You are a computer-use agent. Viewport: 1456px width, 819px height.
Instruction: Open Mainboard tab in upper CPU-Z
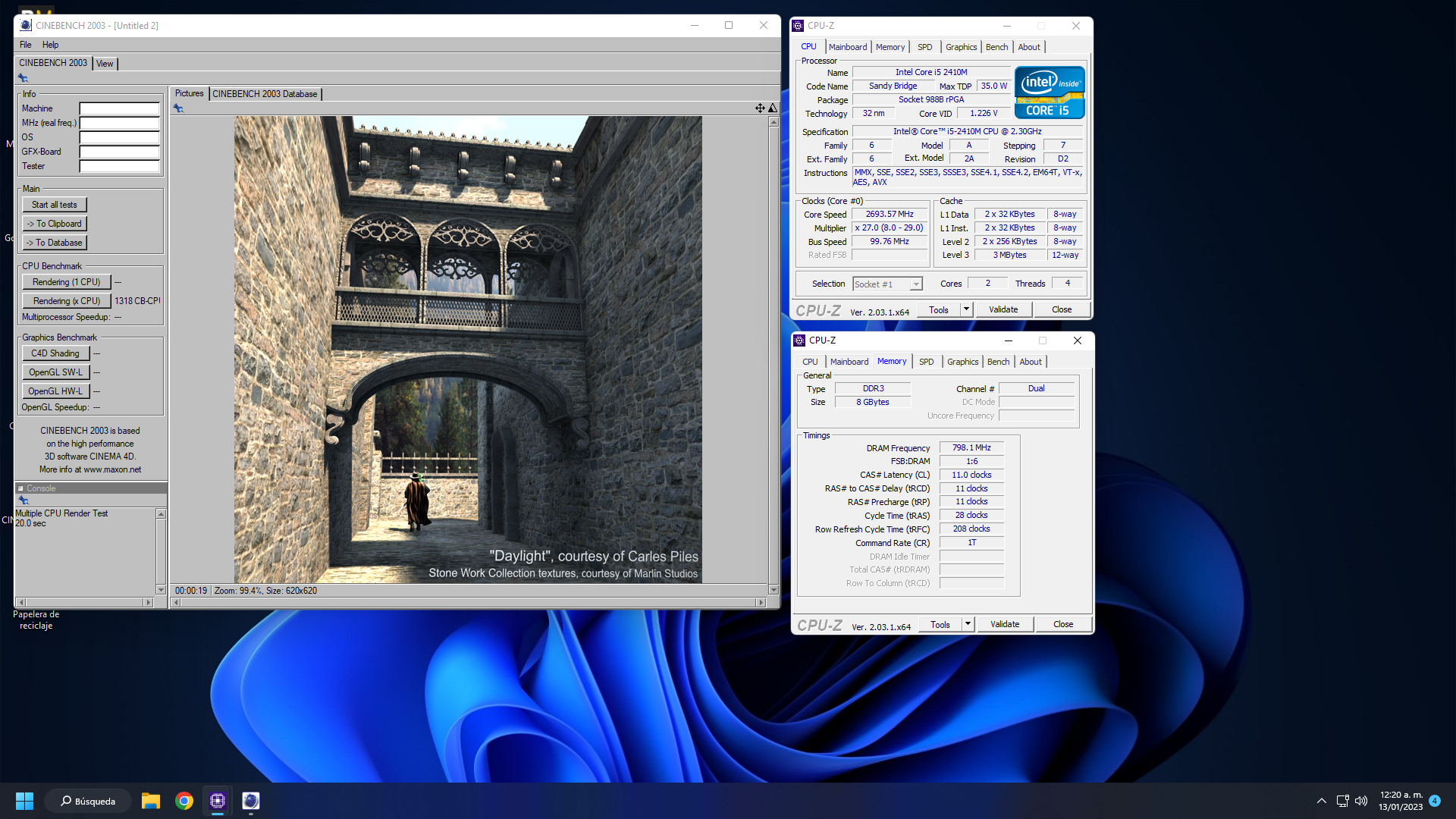(x=848, y=47)
